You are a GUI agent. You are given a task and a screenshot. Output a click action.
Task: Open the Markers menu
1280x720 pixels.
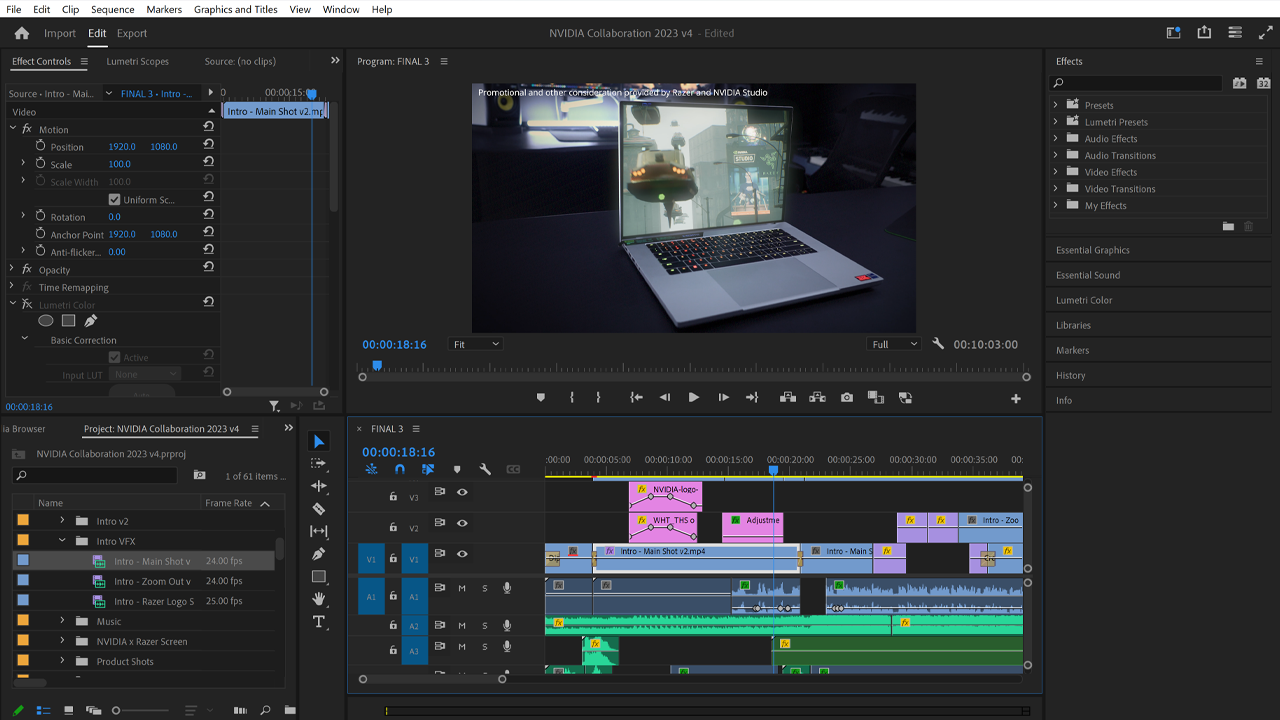pyautogui.click(x=164, y=9)
